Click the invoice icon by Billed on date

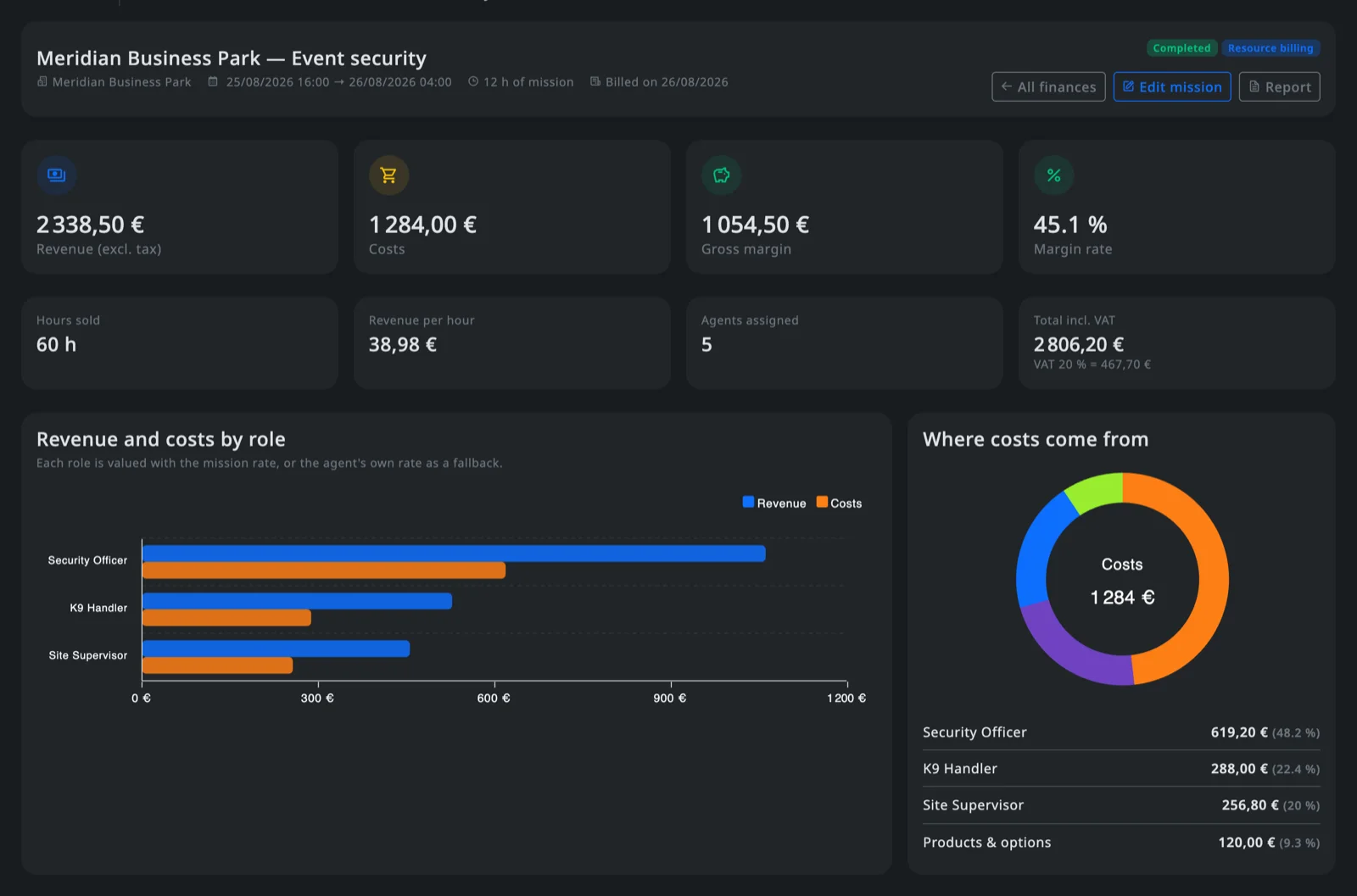coord(595,82)
